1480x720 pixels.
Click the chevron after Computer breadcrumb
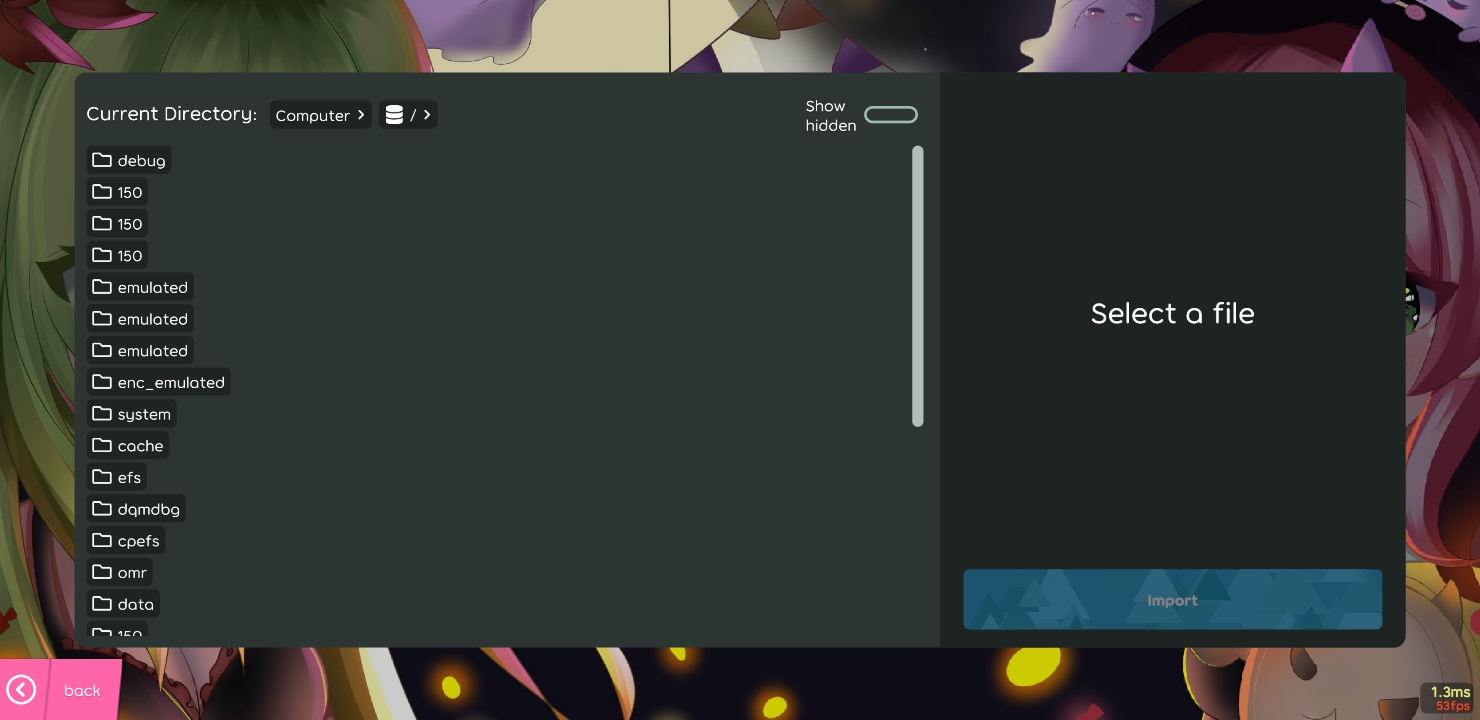coord(361,114)
